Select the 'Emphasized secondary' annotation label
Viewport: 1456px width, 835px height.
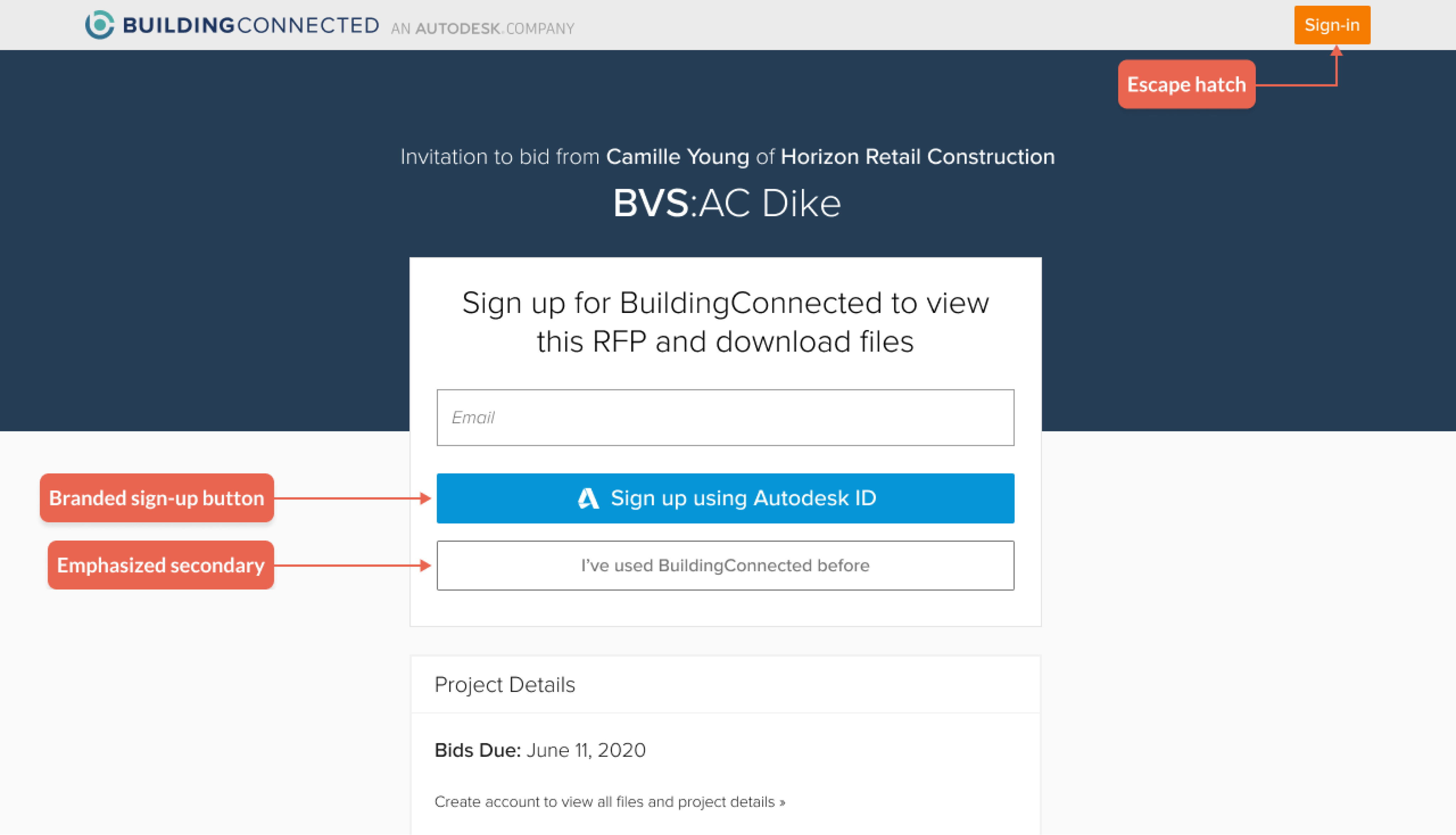pos(161,565)
